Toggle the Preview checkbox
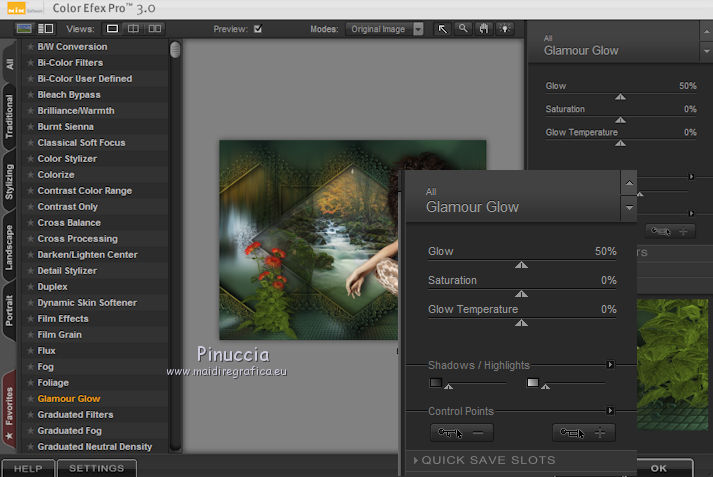This screenshot has width=713, height=477. 258,29
